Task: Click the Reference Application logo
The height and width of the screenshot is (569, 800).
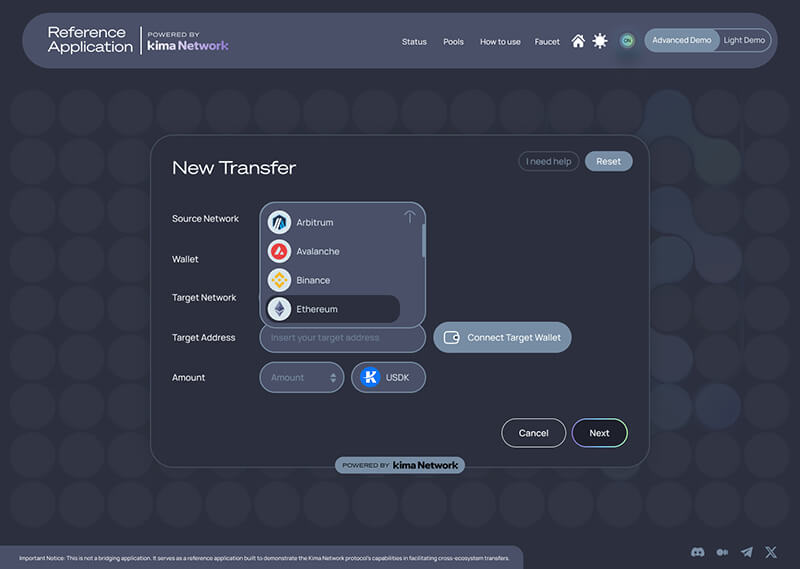Action: click(90, 40)
